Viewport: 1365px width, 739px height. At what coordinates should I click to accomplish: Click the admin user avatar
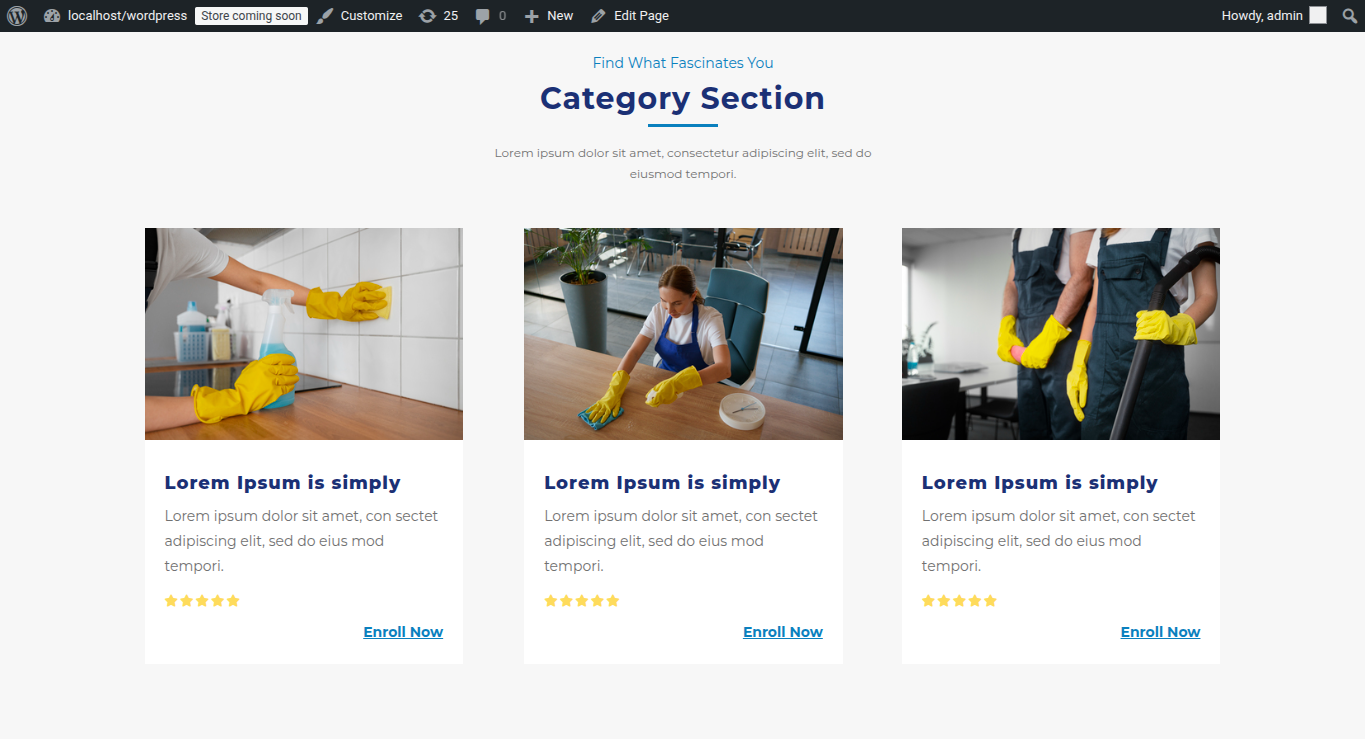pos(1318,16)
